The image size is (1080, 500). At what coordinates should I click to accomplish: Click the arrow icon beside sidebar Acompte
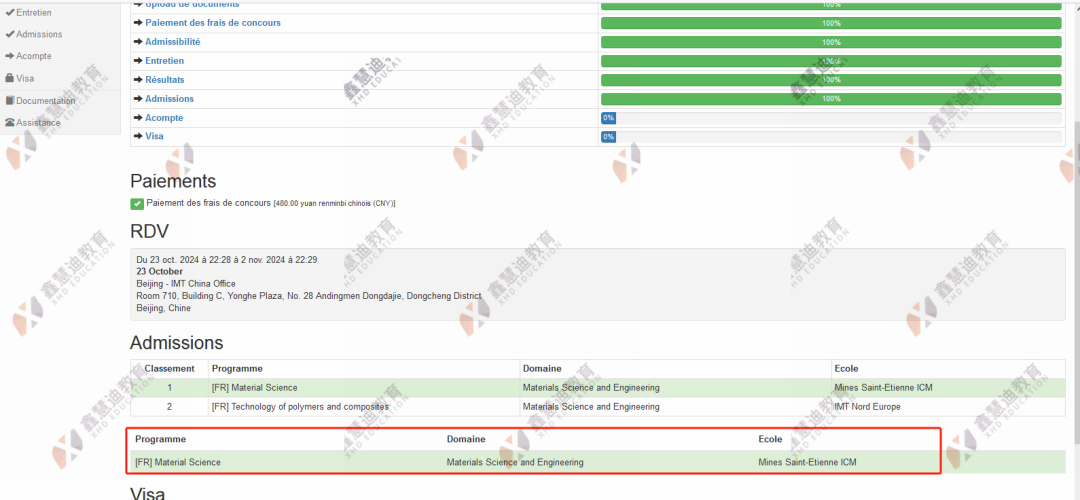(x=10, y=56)
